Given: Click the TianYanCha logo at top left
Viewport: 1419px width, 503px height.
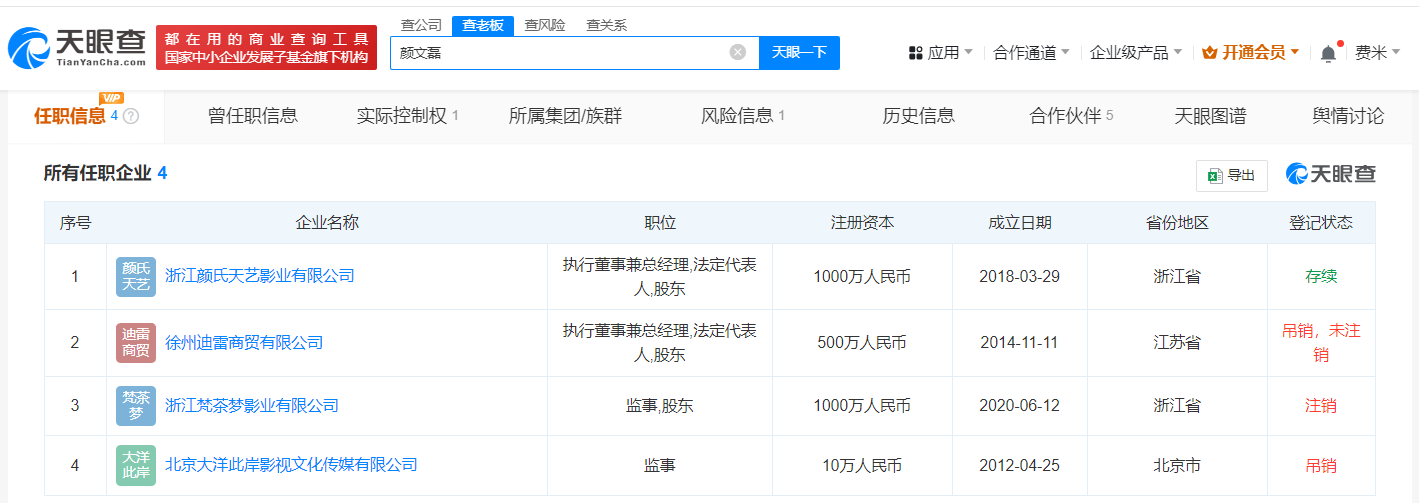Looking at the screenshot, I should [x=76, y=47].
